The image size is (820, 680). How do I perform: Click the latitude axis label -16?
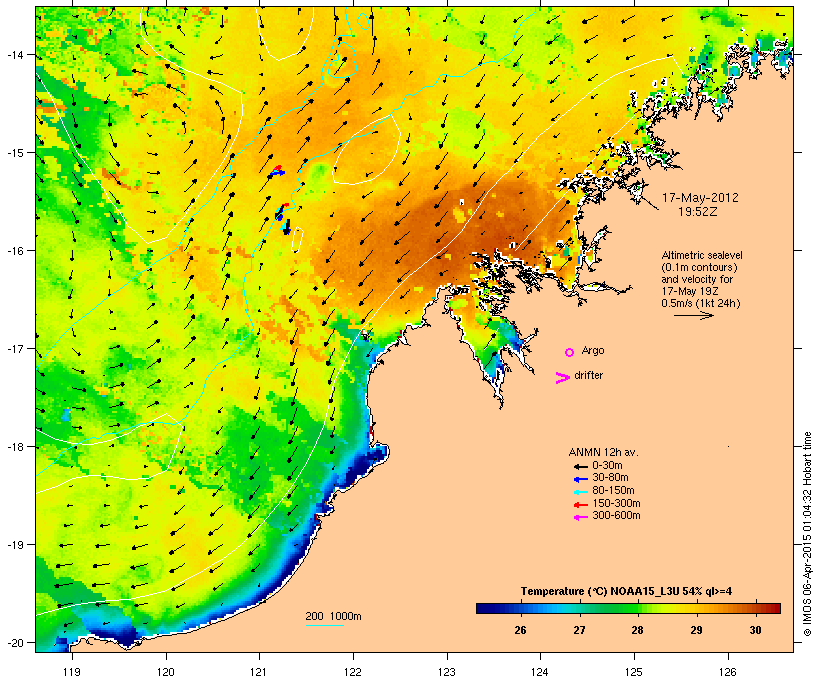click(14, 251)
